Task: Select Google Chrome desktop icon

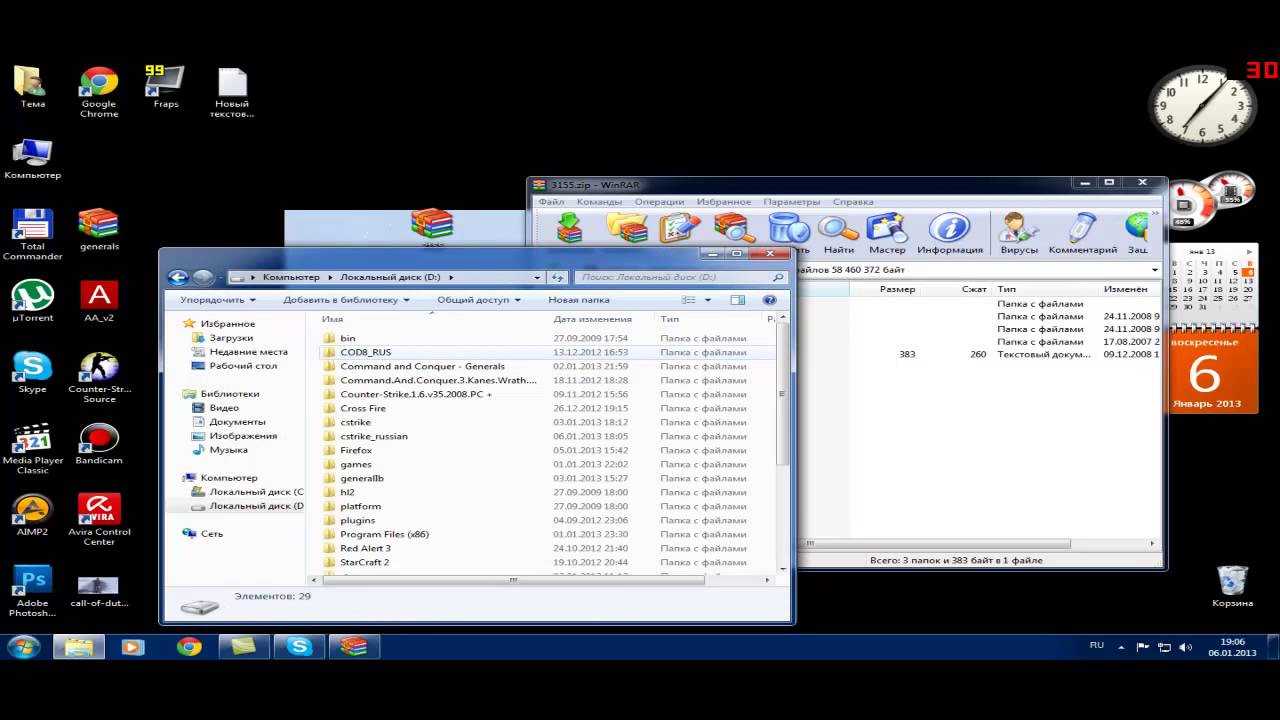Action: [x=99, y=93]
